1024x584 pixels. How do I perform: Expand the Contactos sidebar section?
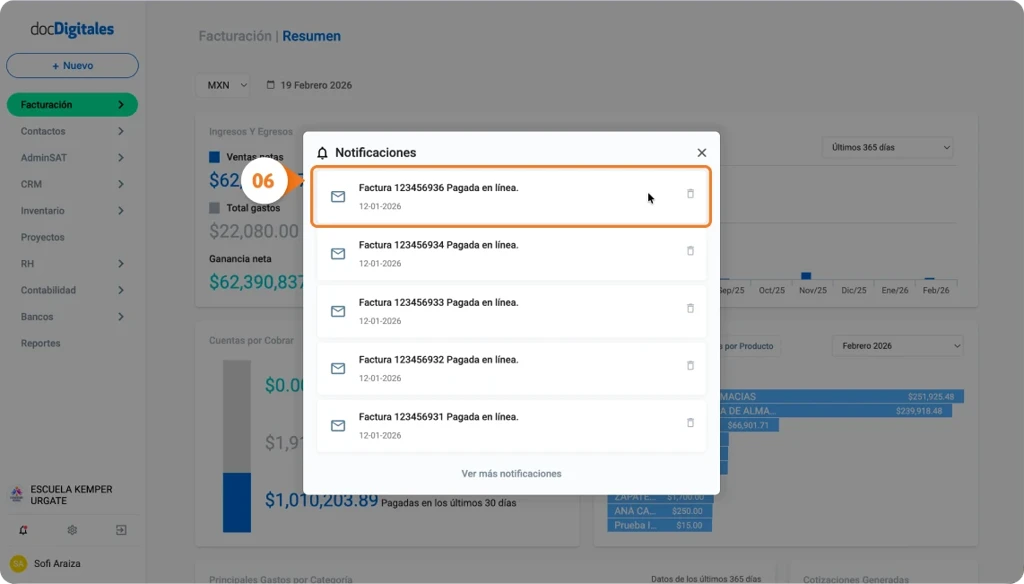71,131
